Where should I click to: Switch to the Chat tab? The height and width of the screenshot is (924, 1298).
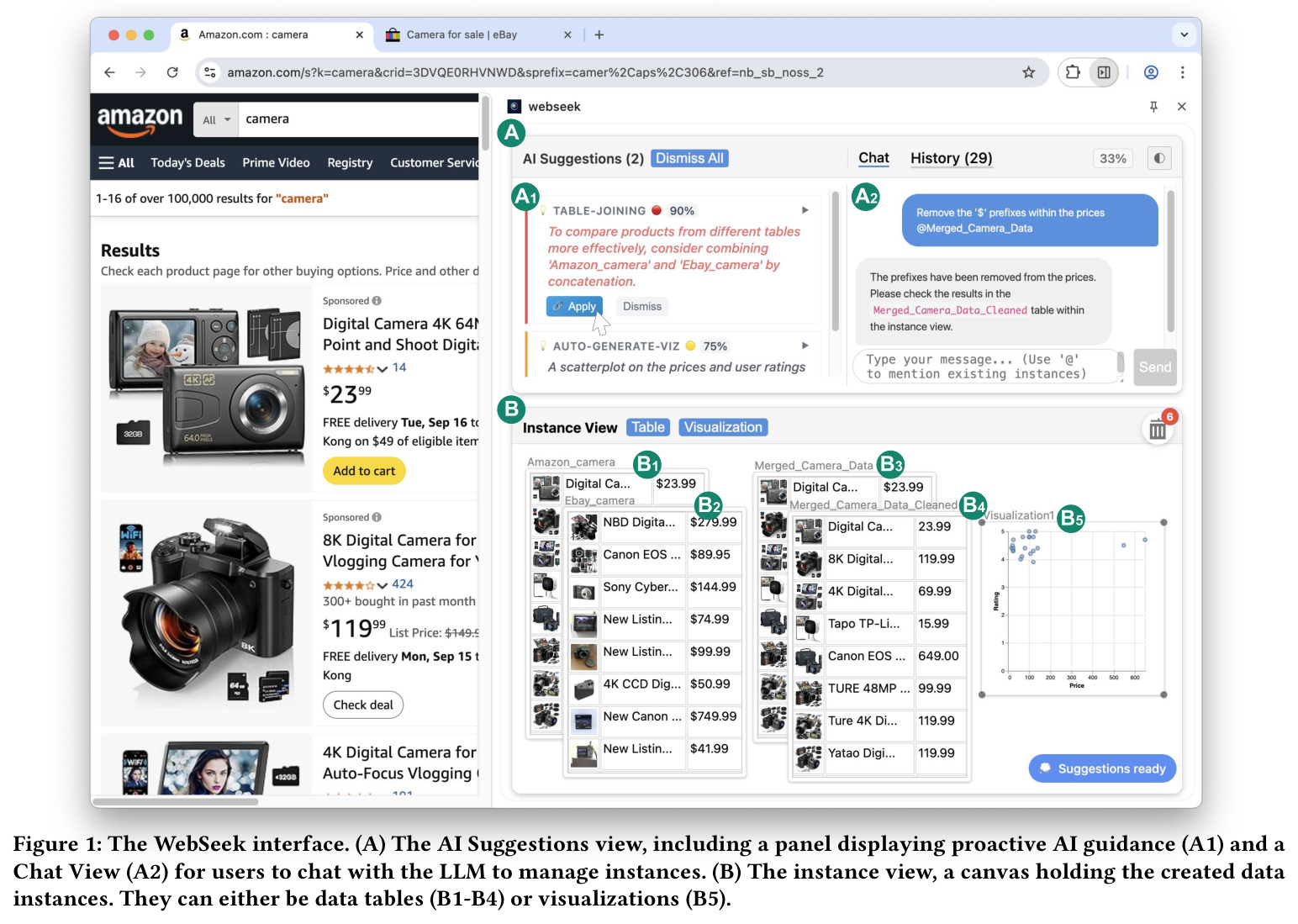click(873, 158)
